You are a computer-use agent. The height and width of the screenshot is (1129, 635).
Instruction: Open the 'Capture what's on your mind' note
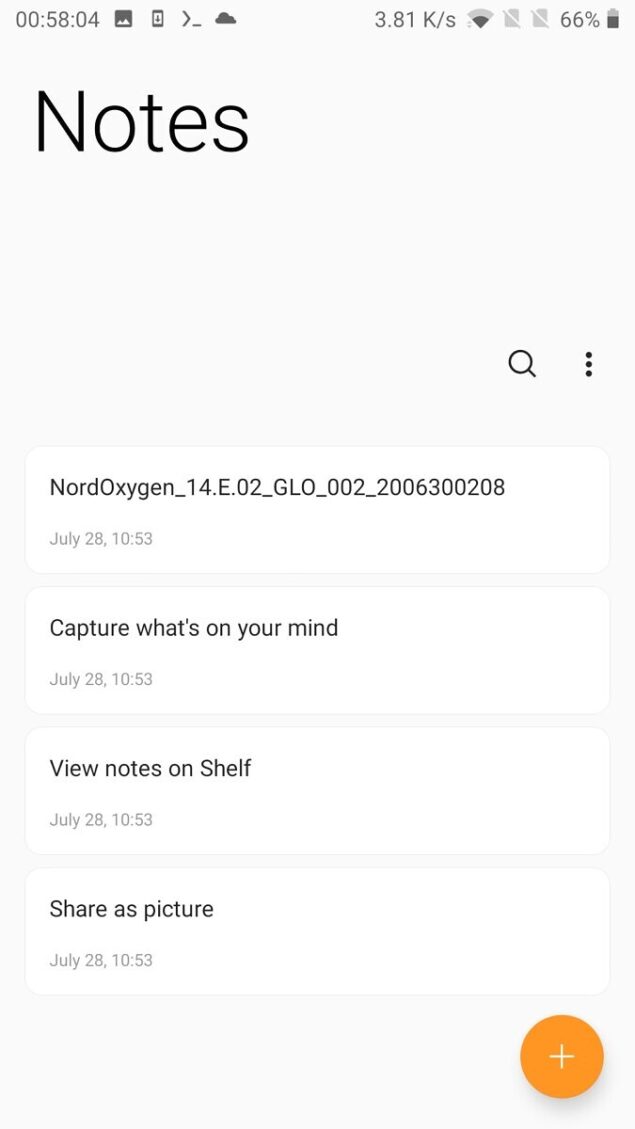tap(194, 628)
